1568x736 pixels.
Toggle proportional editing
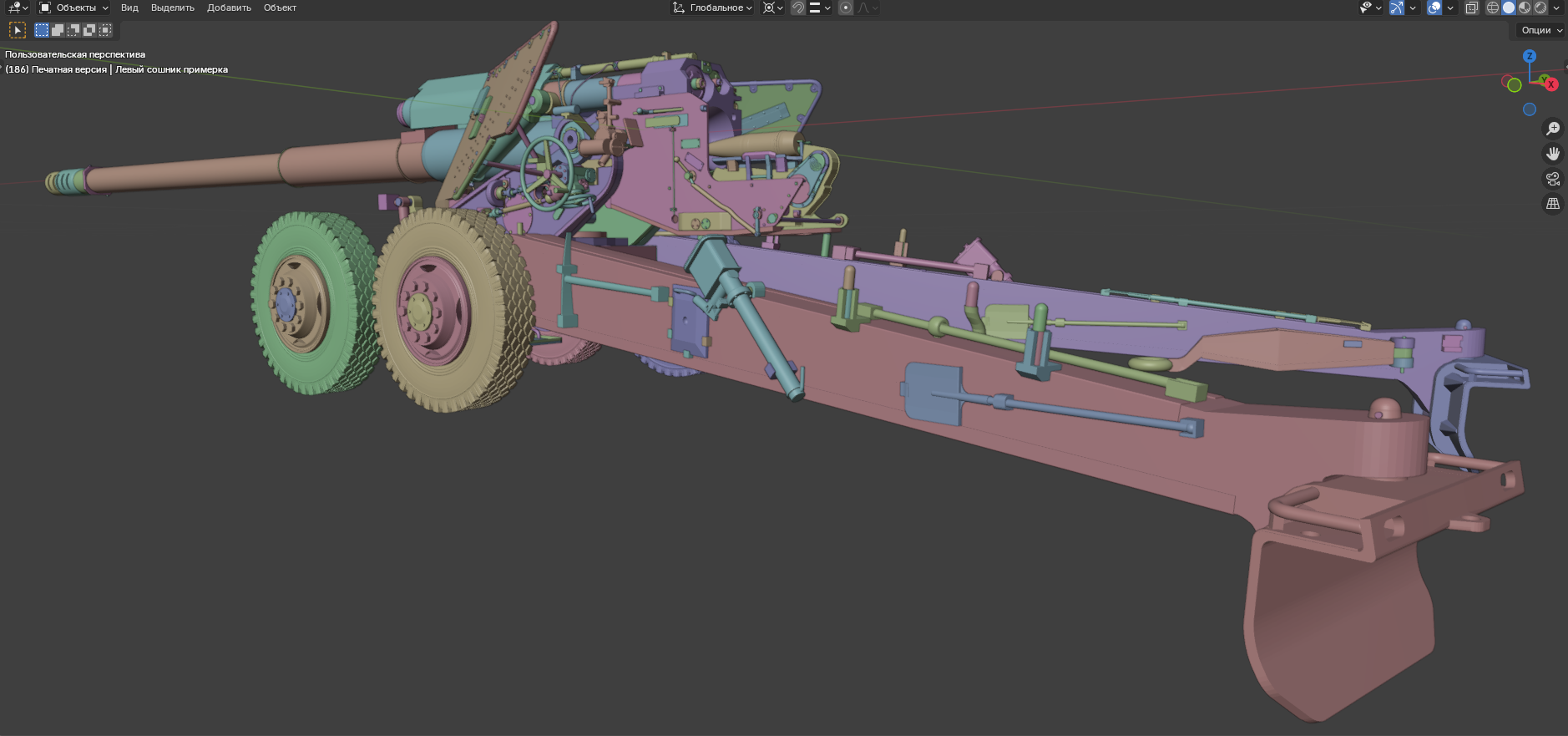846,8
